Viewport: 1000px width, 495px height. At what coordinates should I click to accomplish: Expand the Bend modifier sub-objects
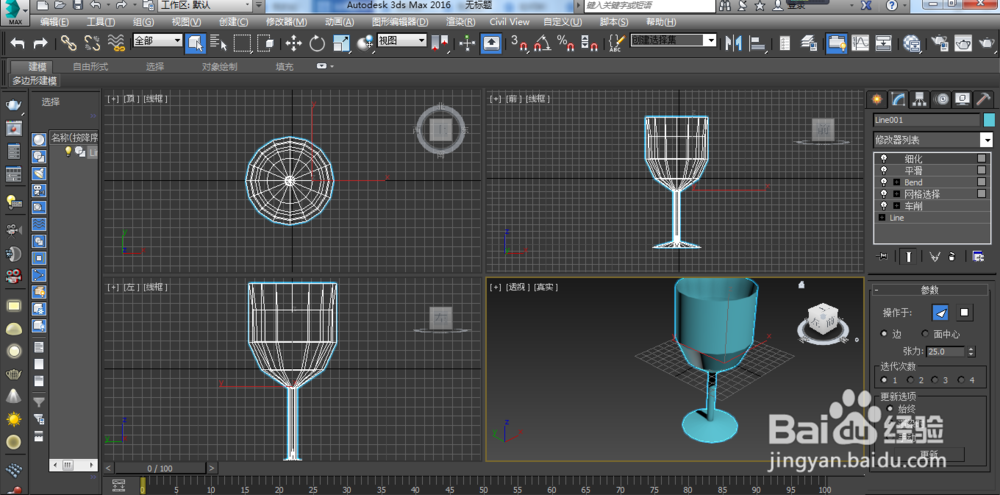point(896,182)
